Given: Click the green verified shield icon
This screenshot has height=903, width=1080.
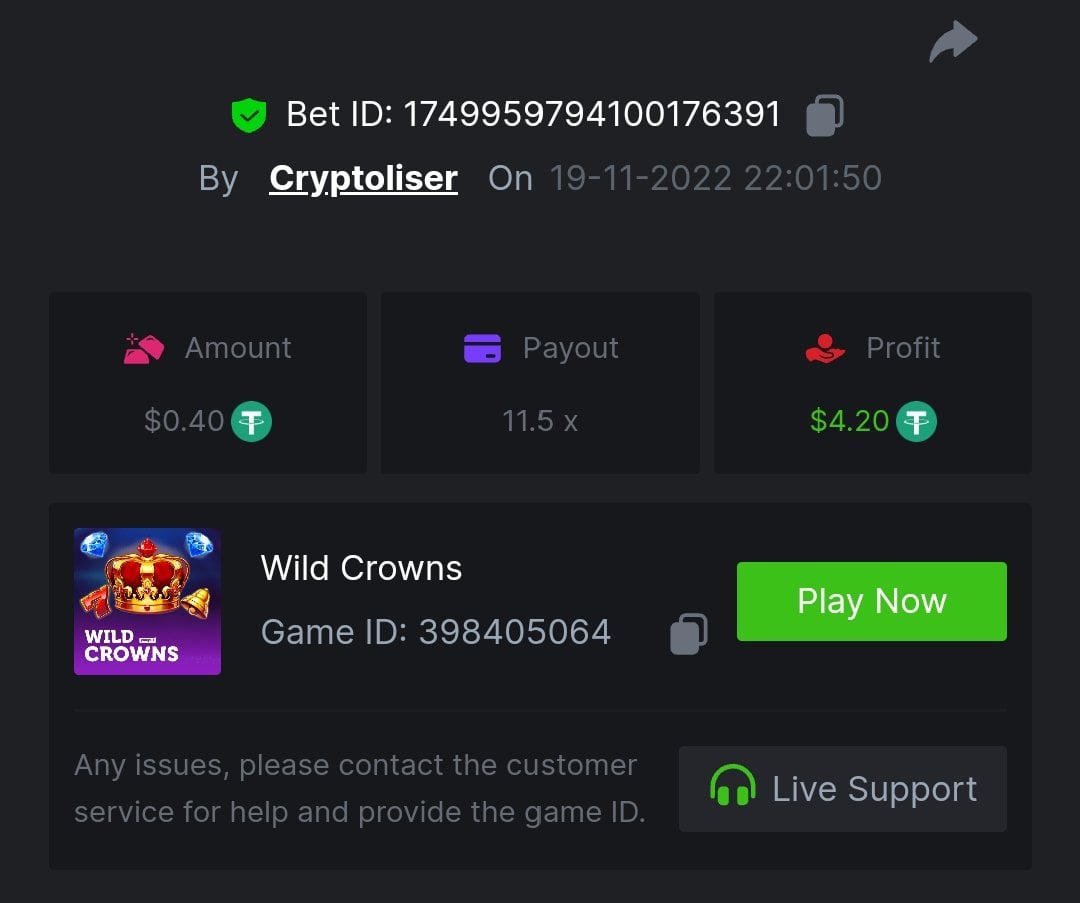Looking at the screenshot, I should (248, 115).
